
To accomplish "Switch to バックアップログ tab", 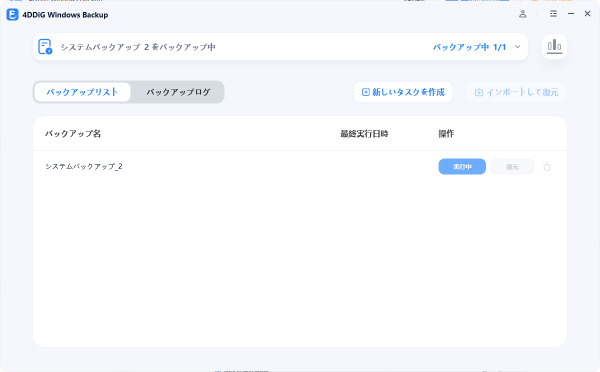I will pos(178,92).
